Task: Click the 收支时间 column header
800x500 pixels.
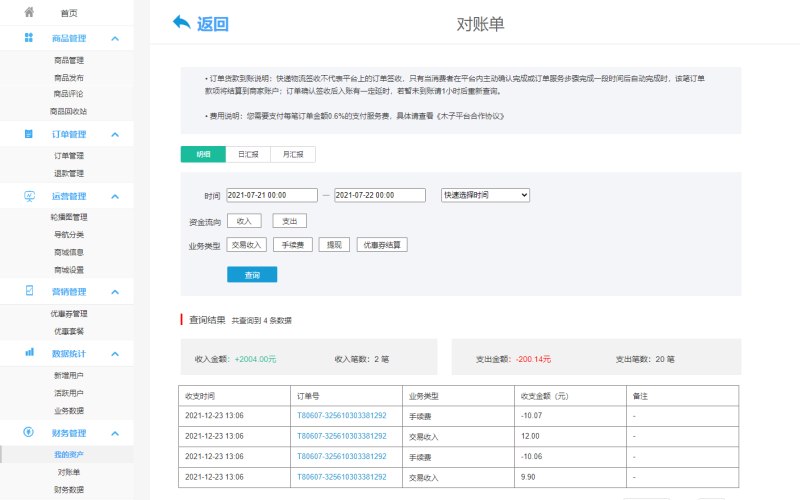Action: pos(200,396)
